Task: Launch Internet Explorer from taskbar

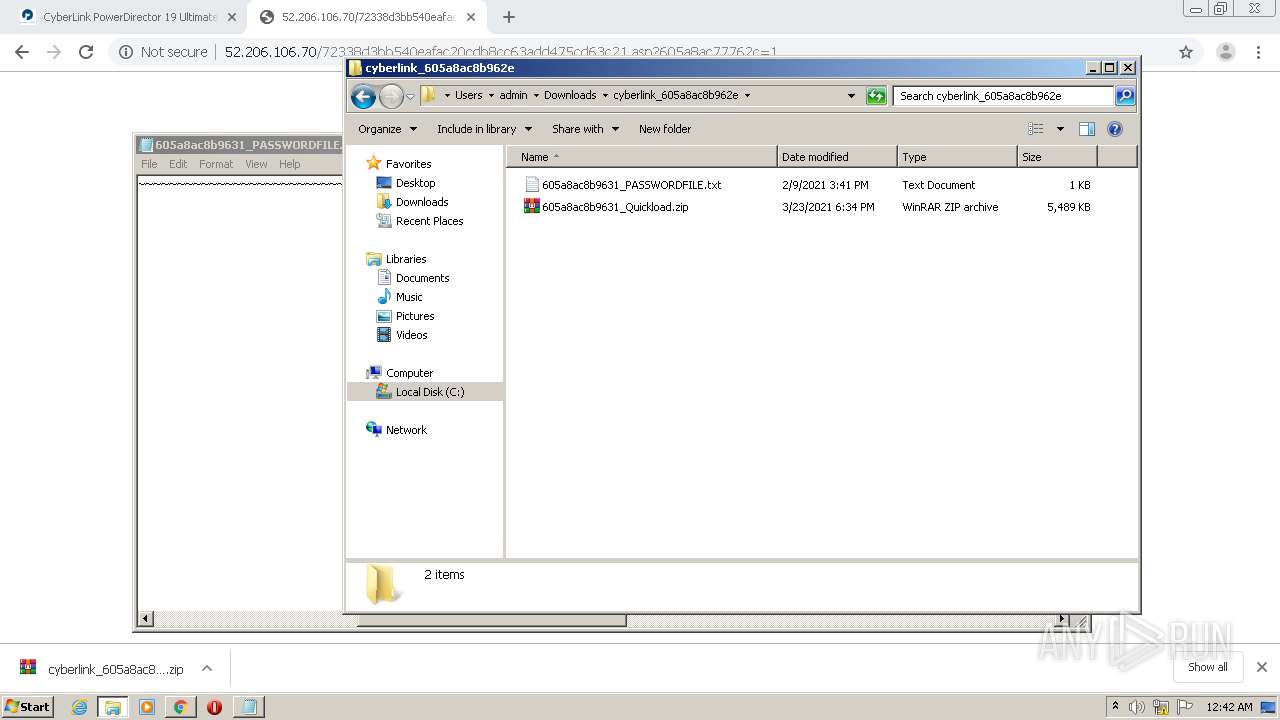Action: pos(79,707)
